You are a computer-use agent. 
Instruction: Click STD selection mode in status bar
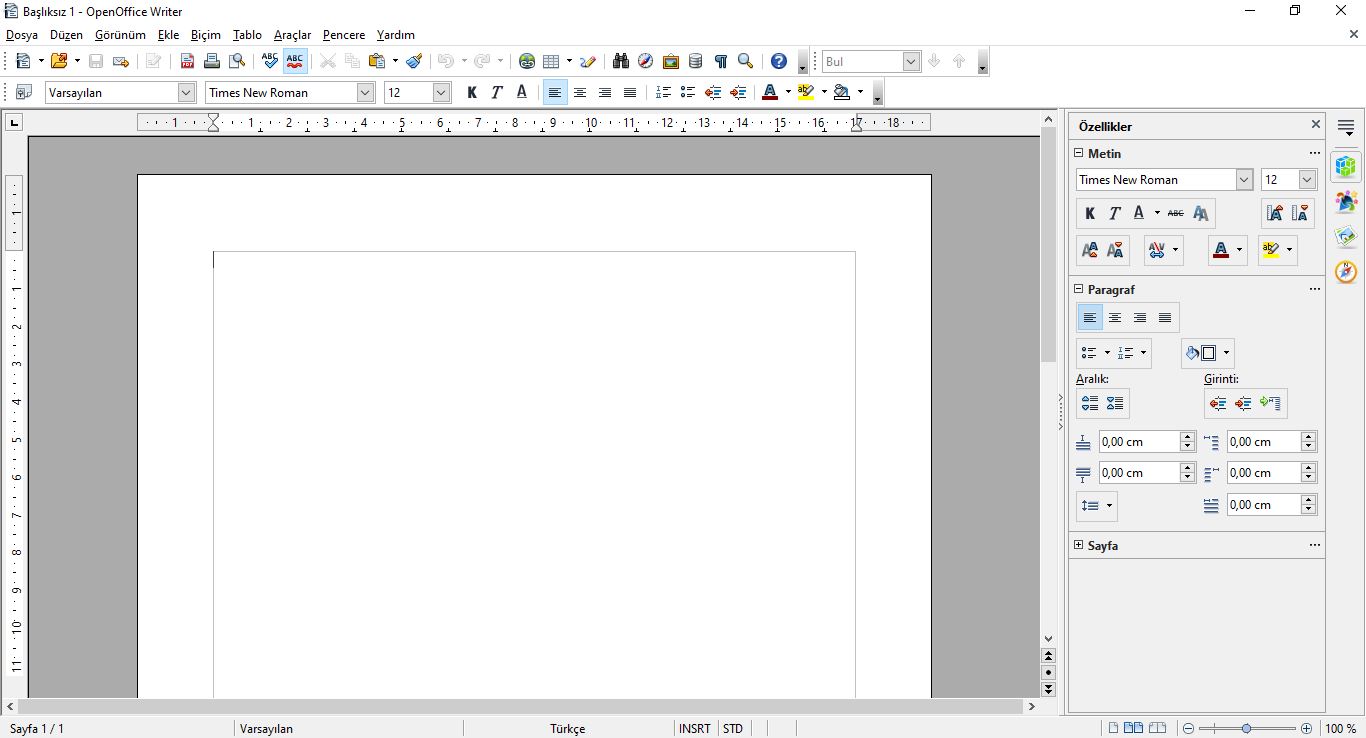coord(733,729)
